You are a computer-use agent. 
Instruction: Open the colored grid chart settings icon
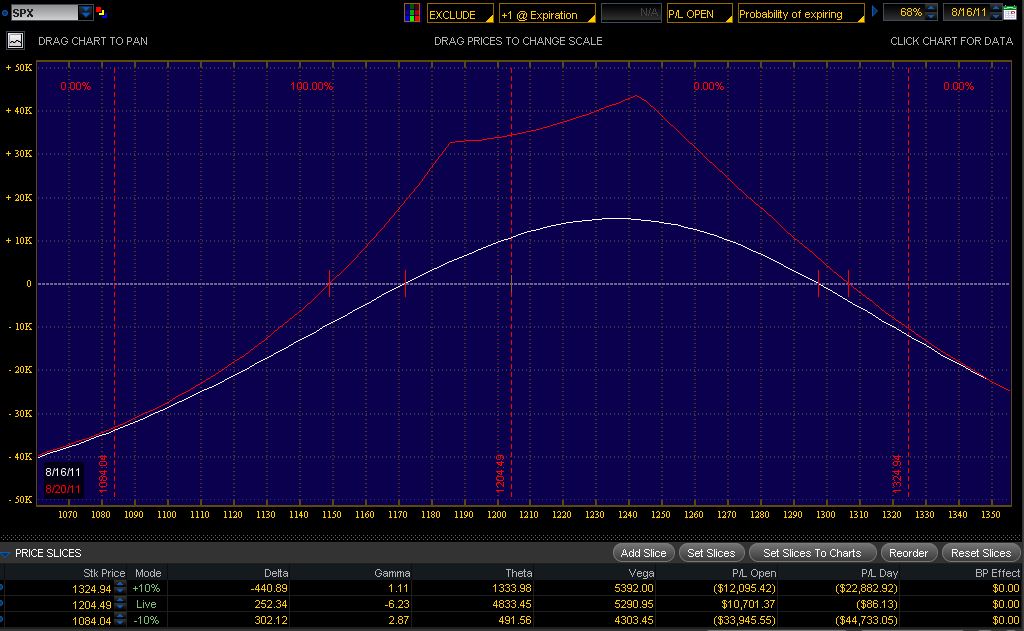(x=412, y=13)
